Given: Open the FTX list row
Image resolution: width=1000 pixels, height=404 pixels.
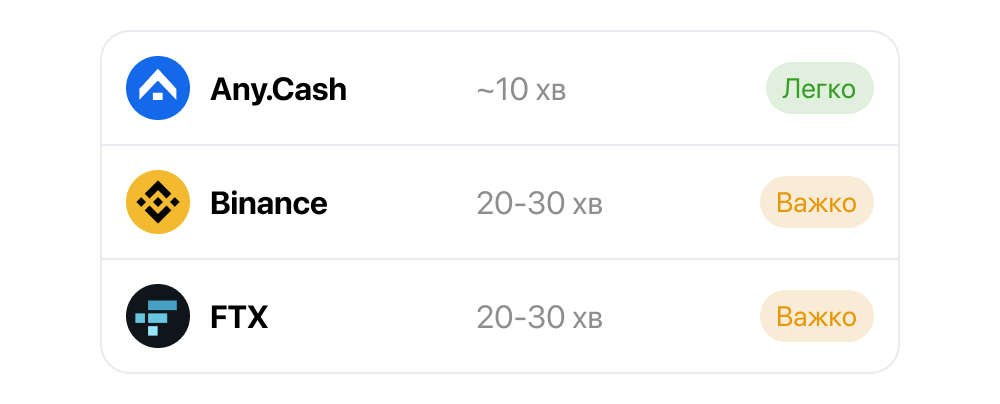Looking at the screenshot, I should pyautogui.click(x=500, y=316).
